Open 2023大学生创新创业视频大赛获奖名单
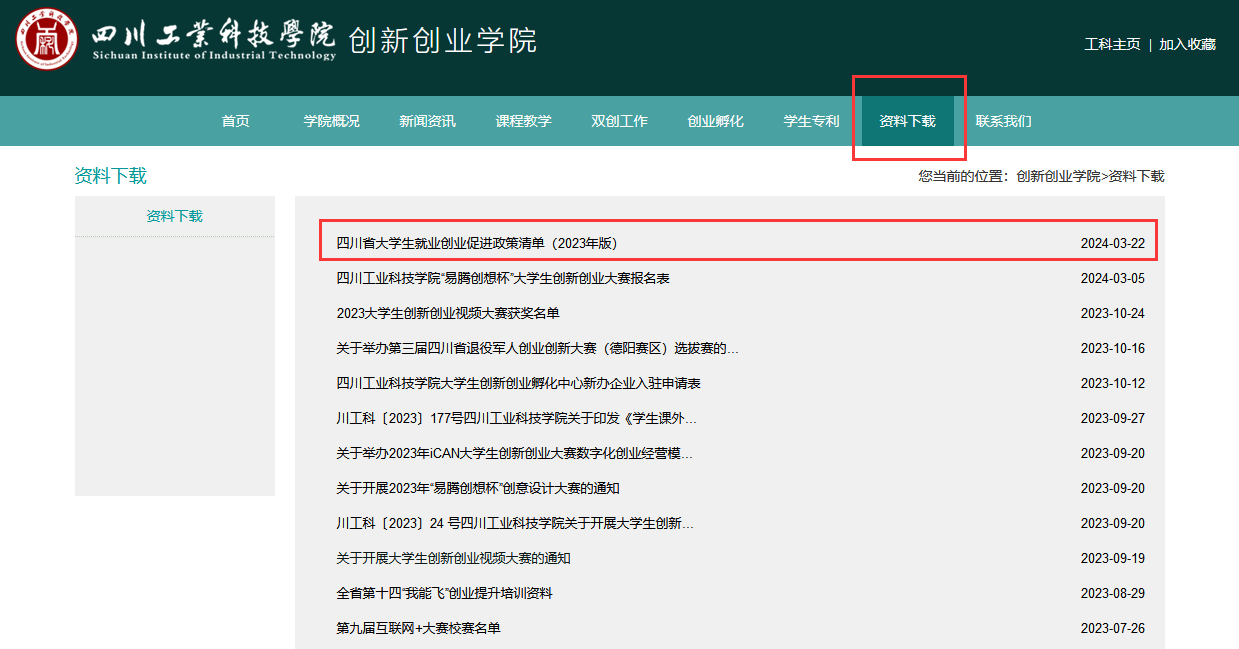Screen dimensions: 1239x649 pyautogui.click(x=447, y=313)
